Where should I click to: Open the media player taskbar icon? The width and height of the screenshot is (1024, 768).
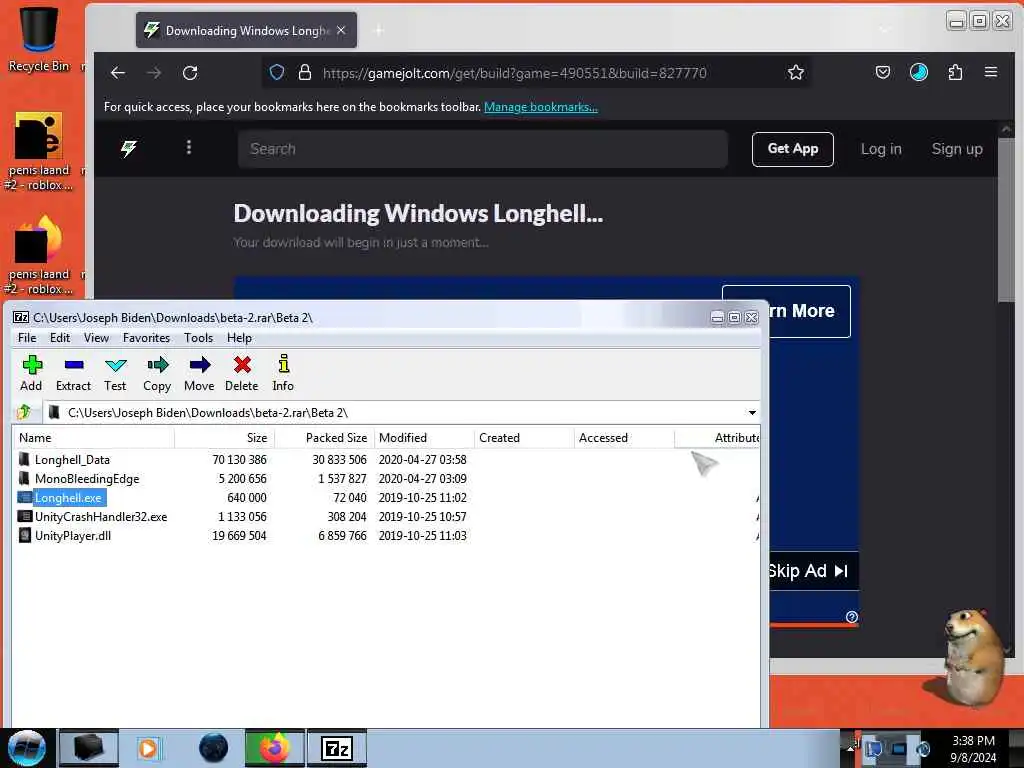click(x=149, y=748)
